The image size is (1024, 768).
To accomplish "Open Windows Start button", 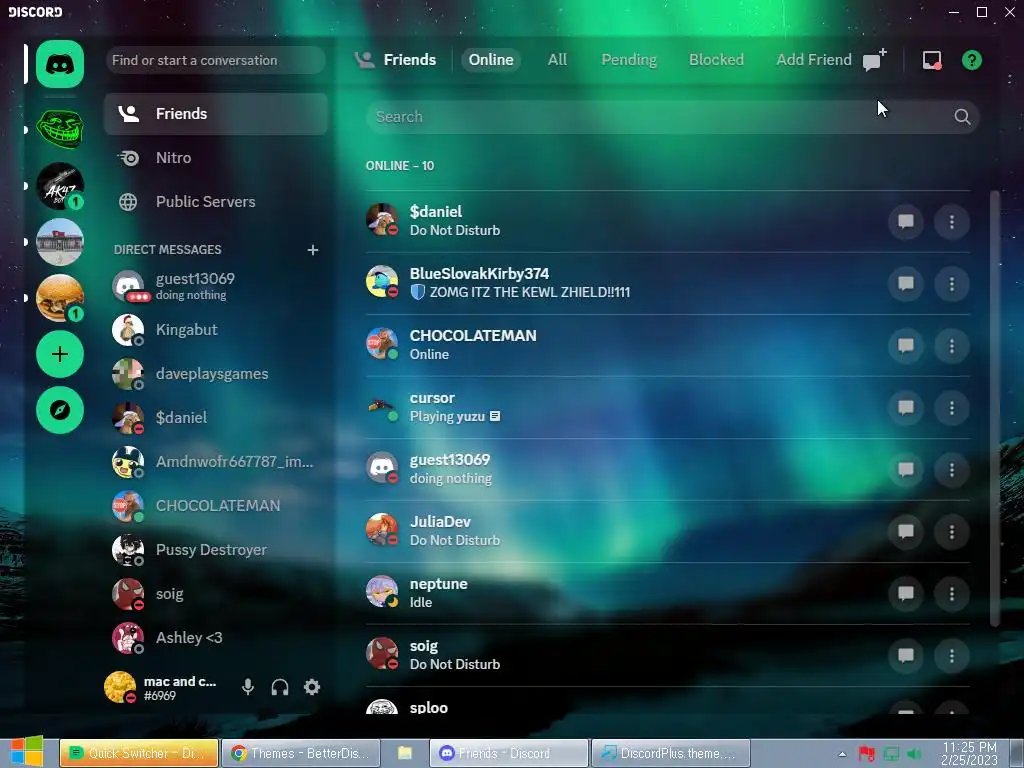I will pos(26,752).
